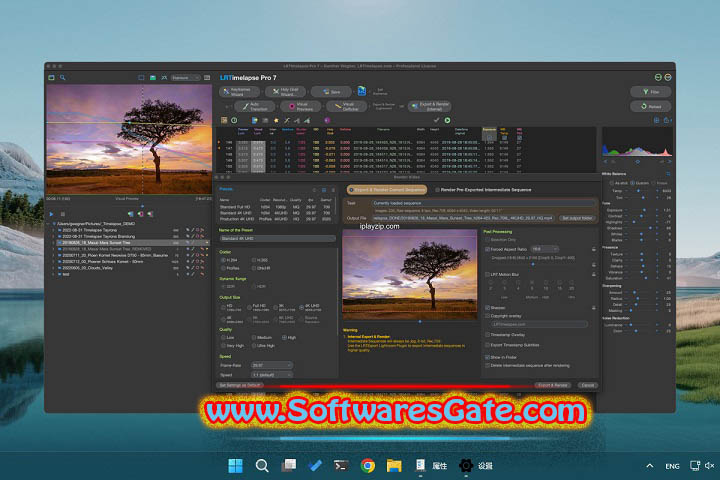720x480 pixels.
Task: Click the yellow star icon in table toolbar
Action: [276, 120]
